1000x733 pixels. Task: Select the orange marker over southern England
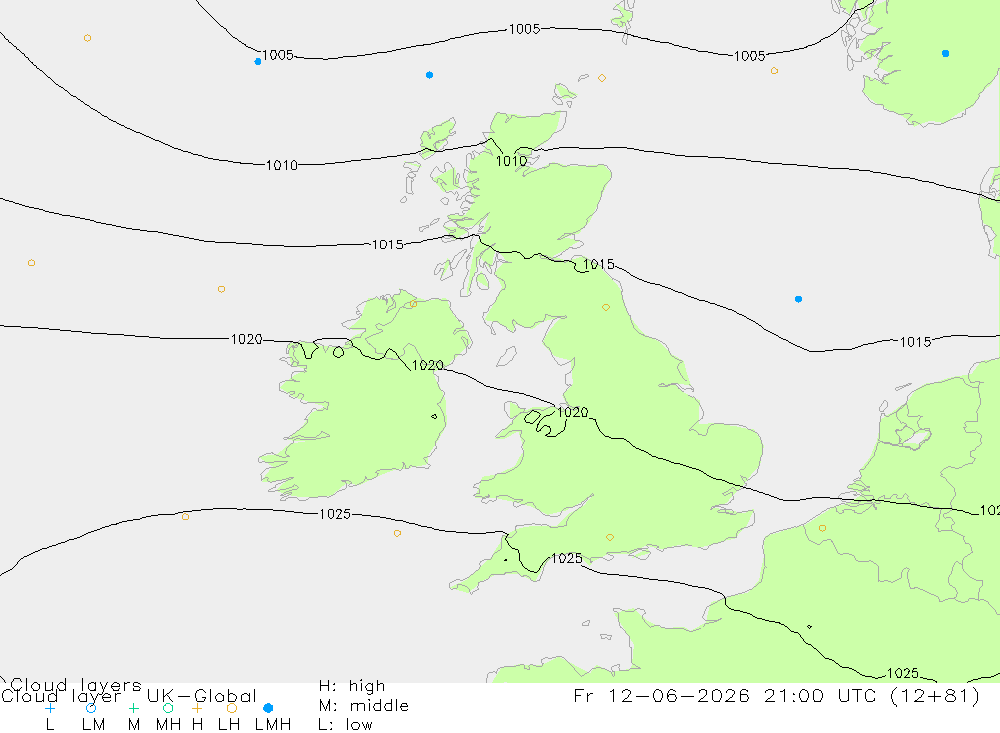pyautogui.click(x=610, y=538)
